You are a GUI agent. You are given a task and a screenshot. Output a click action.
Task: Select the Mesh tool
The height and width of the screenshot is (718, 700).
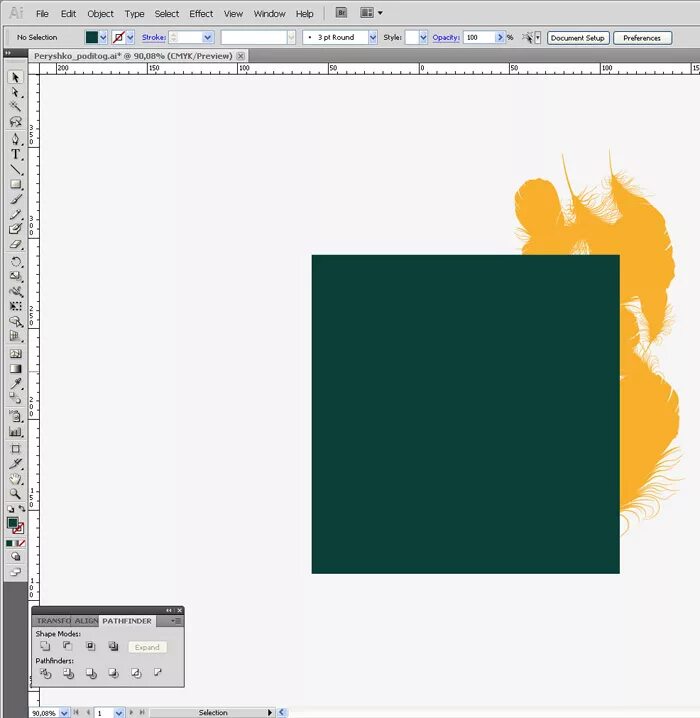pos(15,354)
